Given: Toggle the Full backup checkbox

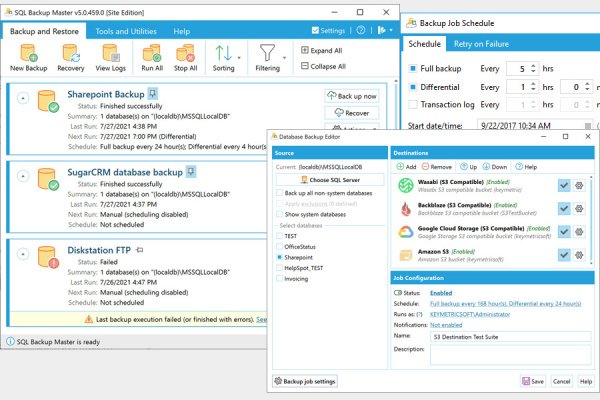Looking at the screenshot, I should coord(413,69).
